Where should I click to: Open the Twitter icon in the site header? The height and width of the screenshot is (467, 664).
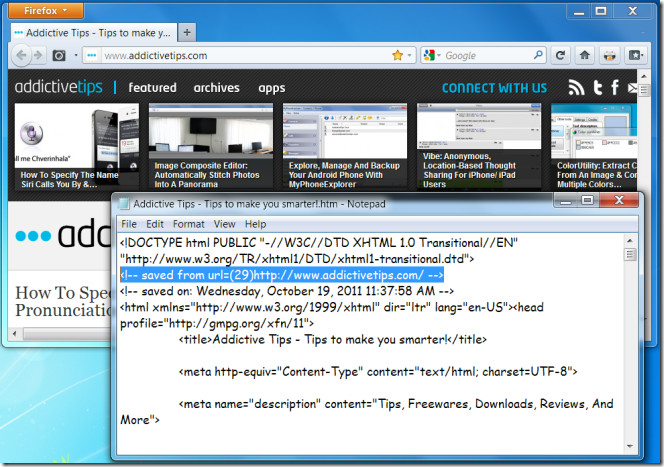point(598,88)
